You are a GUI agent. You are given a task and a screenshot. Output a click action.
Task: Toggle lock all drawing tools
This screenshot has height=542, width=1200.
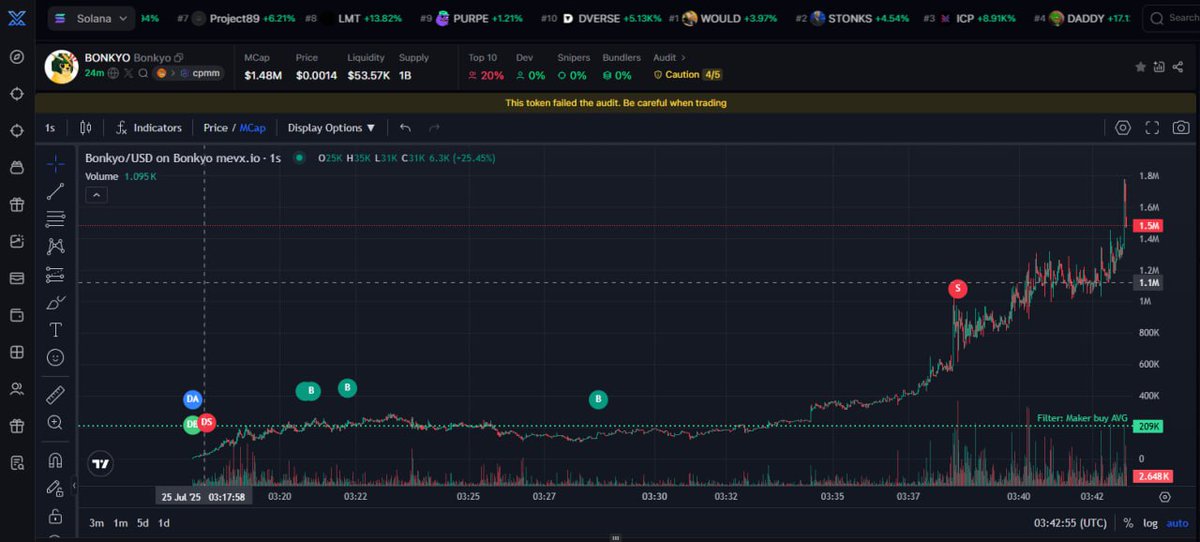(x=56, y=516)
